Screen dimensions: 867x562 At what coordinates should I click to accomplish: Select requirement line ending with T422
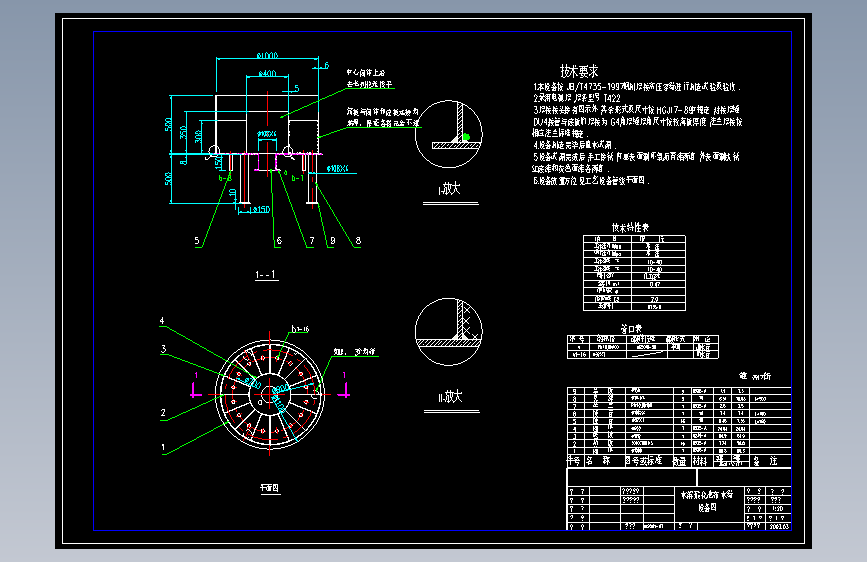tap(577, 98)
